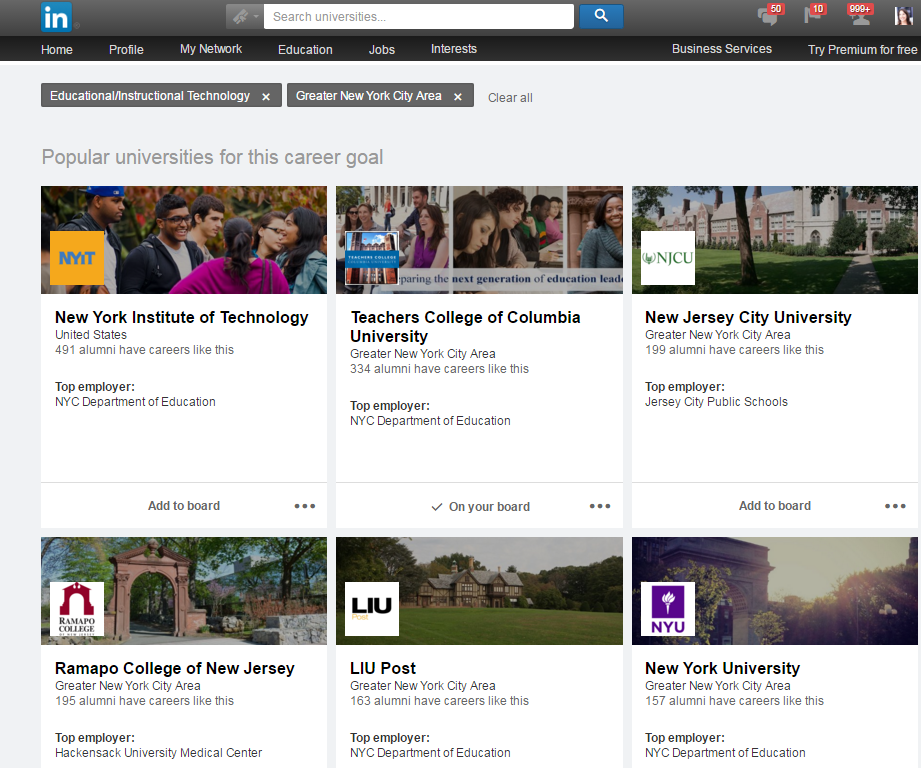Click the Teachers College logo thumbnail
921x768 pixels.
tap(372, 258)
